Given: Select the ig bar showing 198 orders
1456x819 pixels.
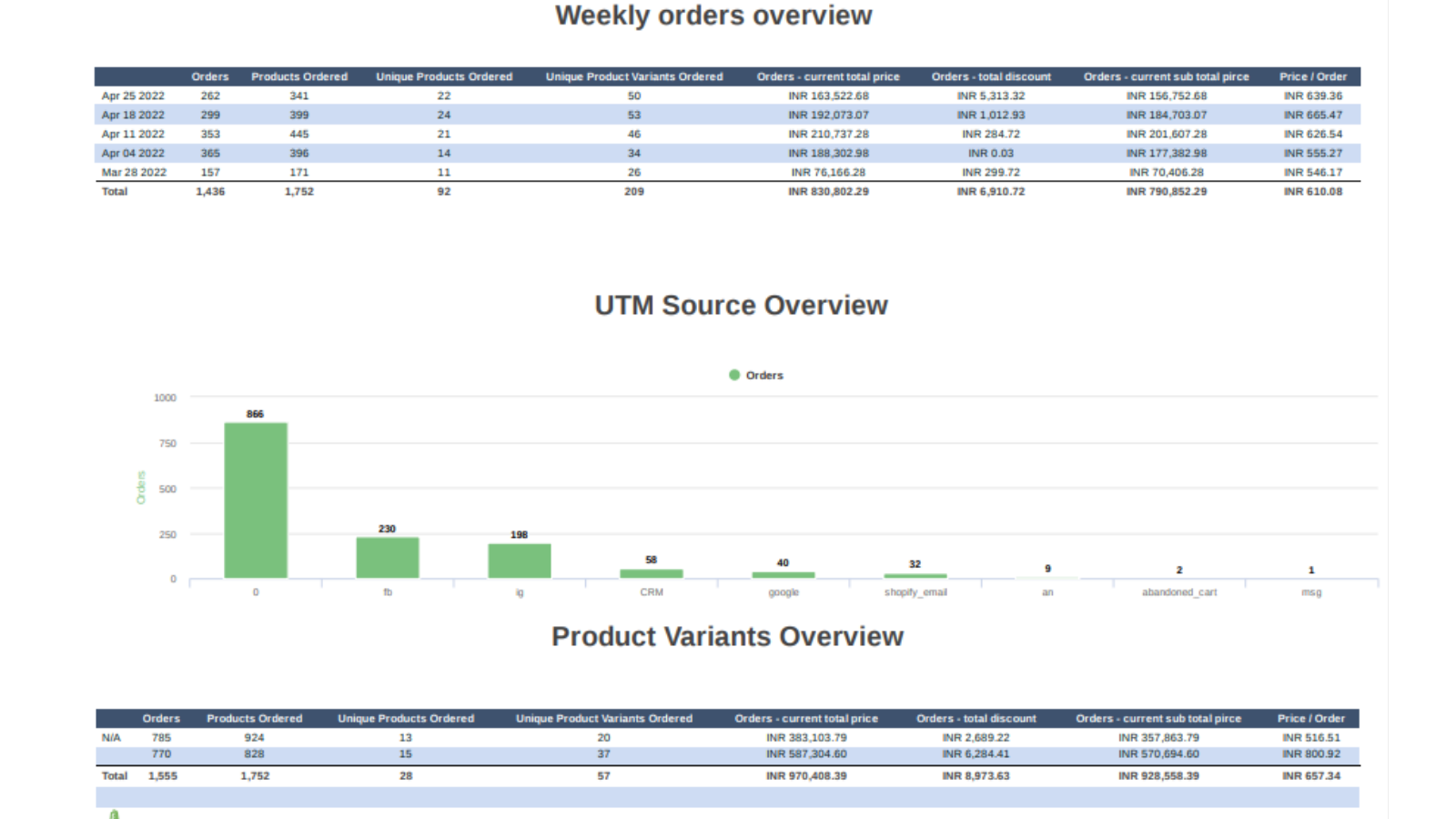Looking at the screenshot, I should [520, 561].
